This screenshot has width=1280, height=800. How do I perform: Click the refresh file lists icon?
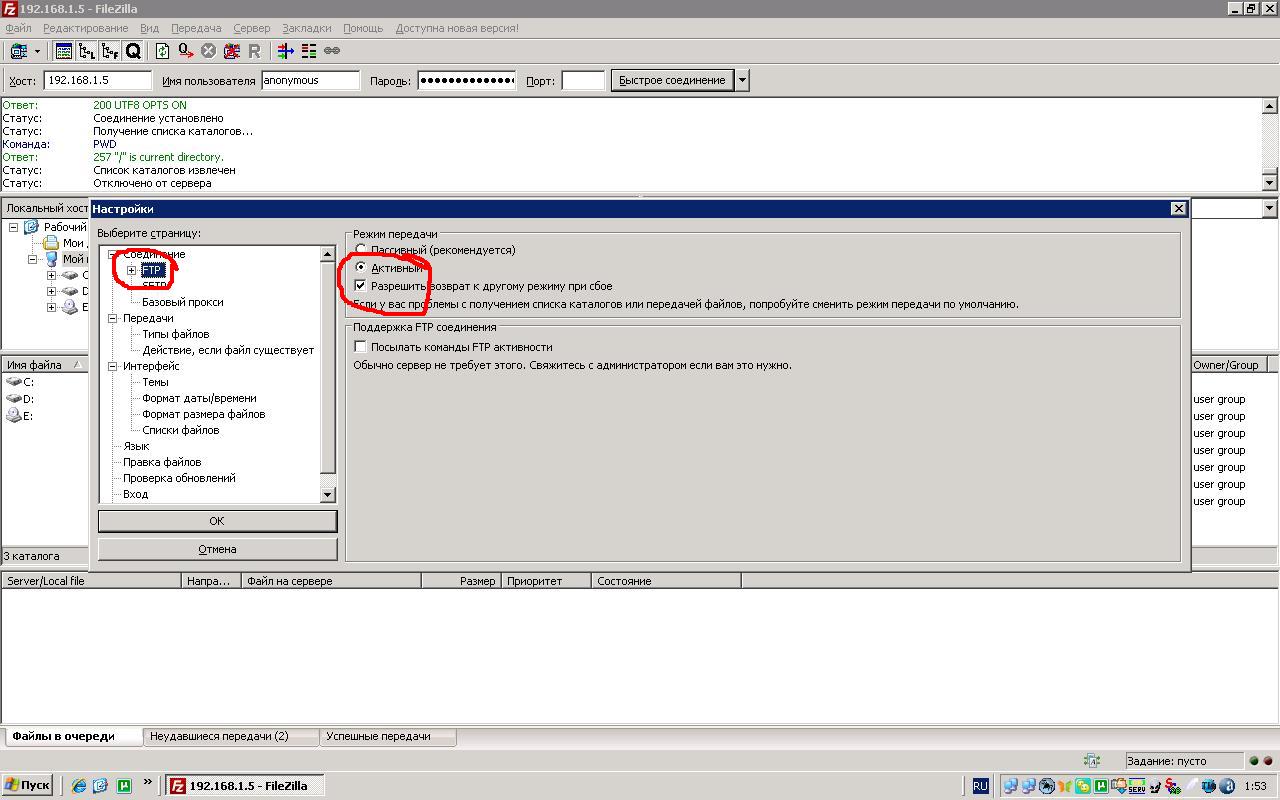coord(162,51)
